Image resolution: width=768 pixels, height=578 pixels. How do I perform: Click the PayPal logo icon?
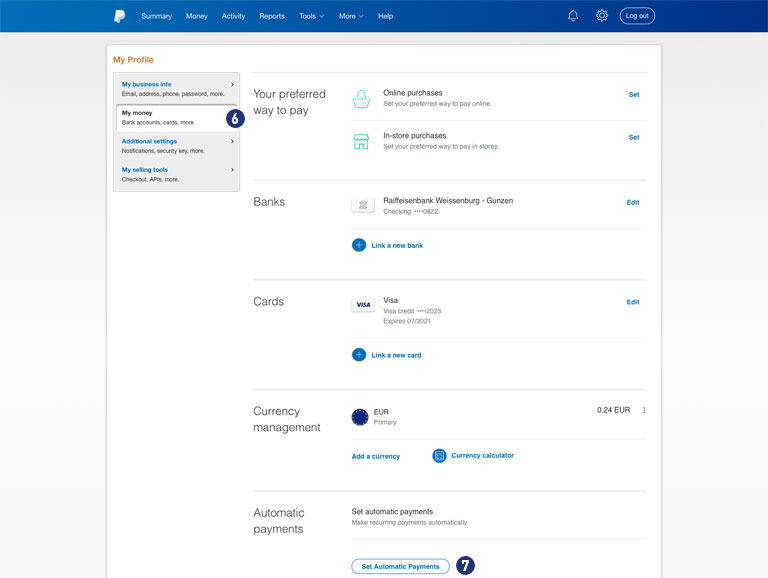[119, 16]
